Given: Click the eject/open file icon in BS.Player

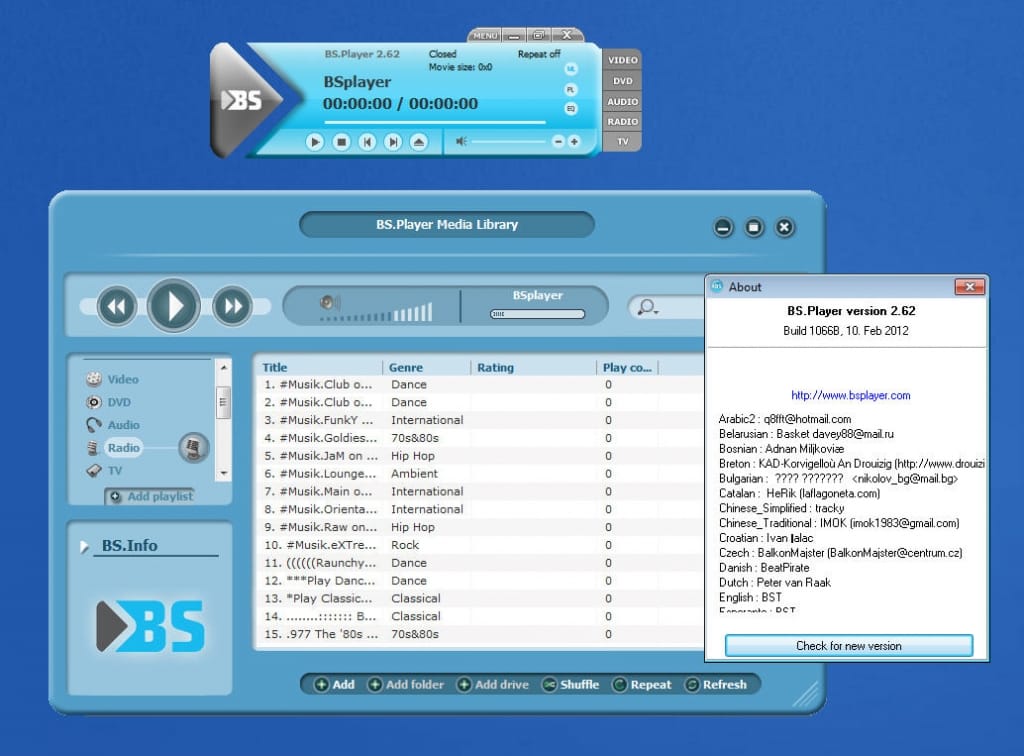Looking at the screenshot, I should click(419, 142).
